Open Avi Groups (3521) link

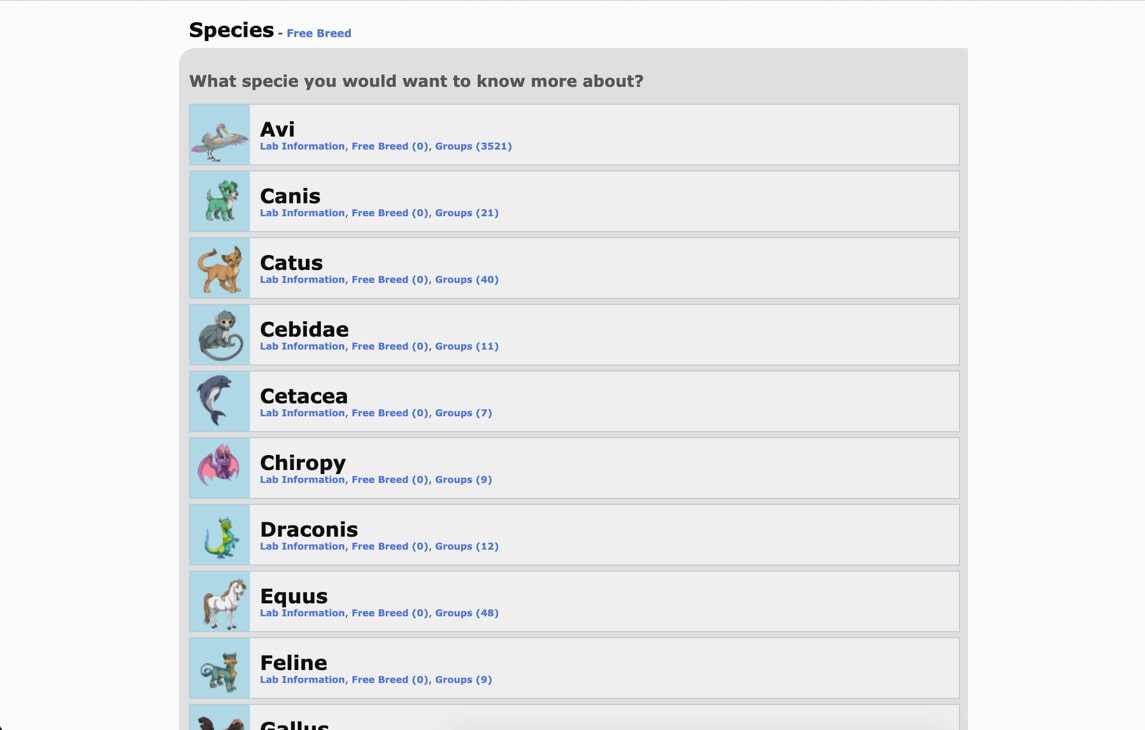tap(473, 146)
